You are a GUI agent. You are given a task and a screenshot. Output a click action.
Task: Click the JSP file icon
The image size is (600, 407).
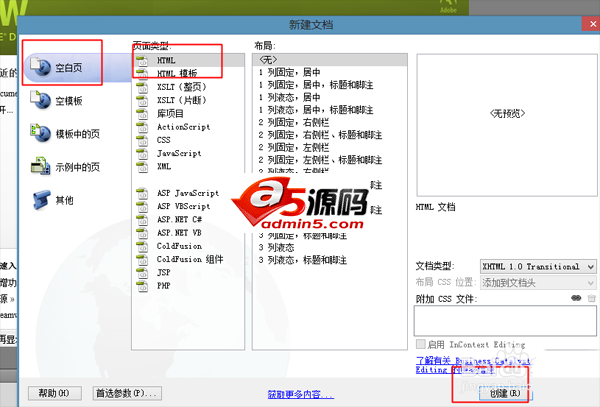click(x=142, y=273)
